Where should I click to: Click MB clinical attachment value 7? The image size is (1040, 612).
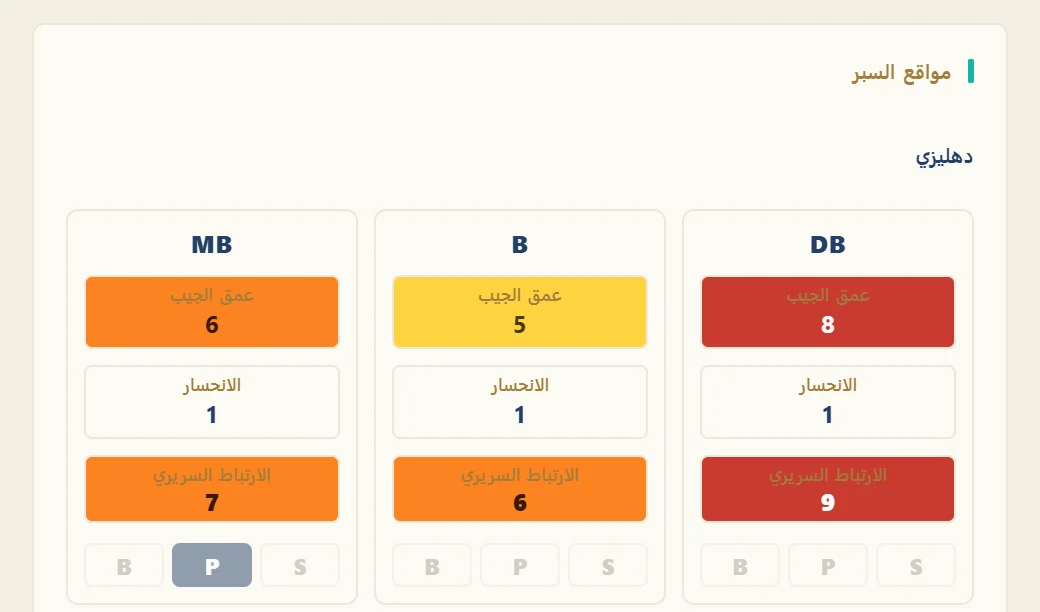pyautogui.click(x=212, y=489)
